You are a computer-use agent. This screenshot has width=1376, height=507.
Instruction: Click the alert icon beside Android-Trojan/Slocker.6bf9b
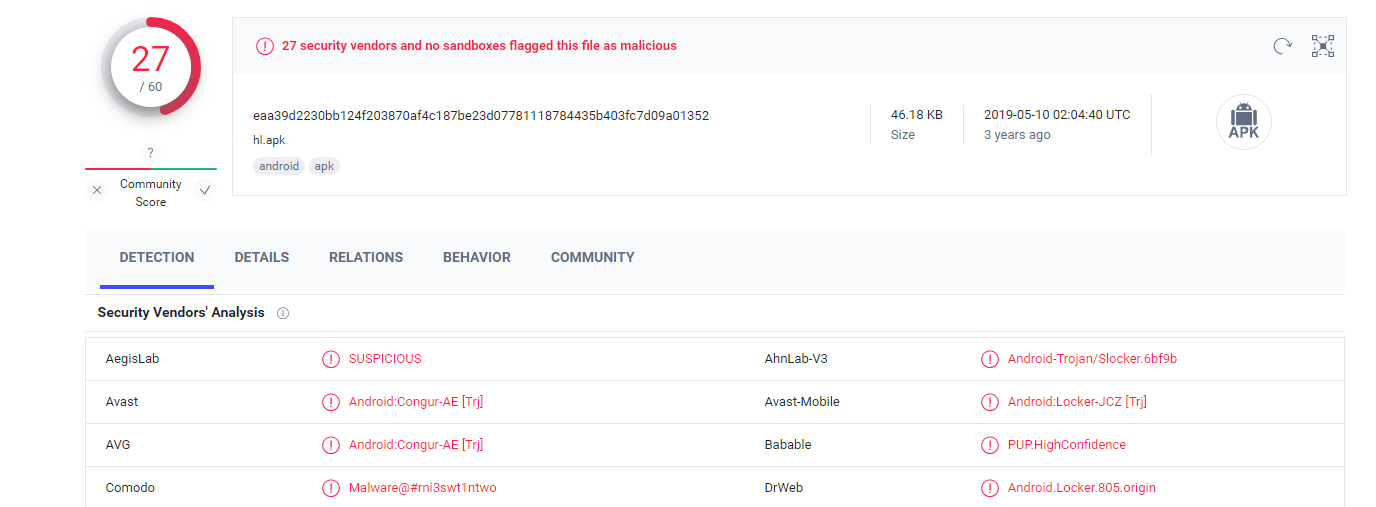(989, 359)
